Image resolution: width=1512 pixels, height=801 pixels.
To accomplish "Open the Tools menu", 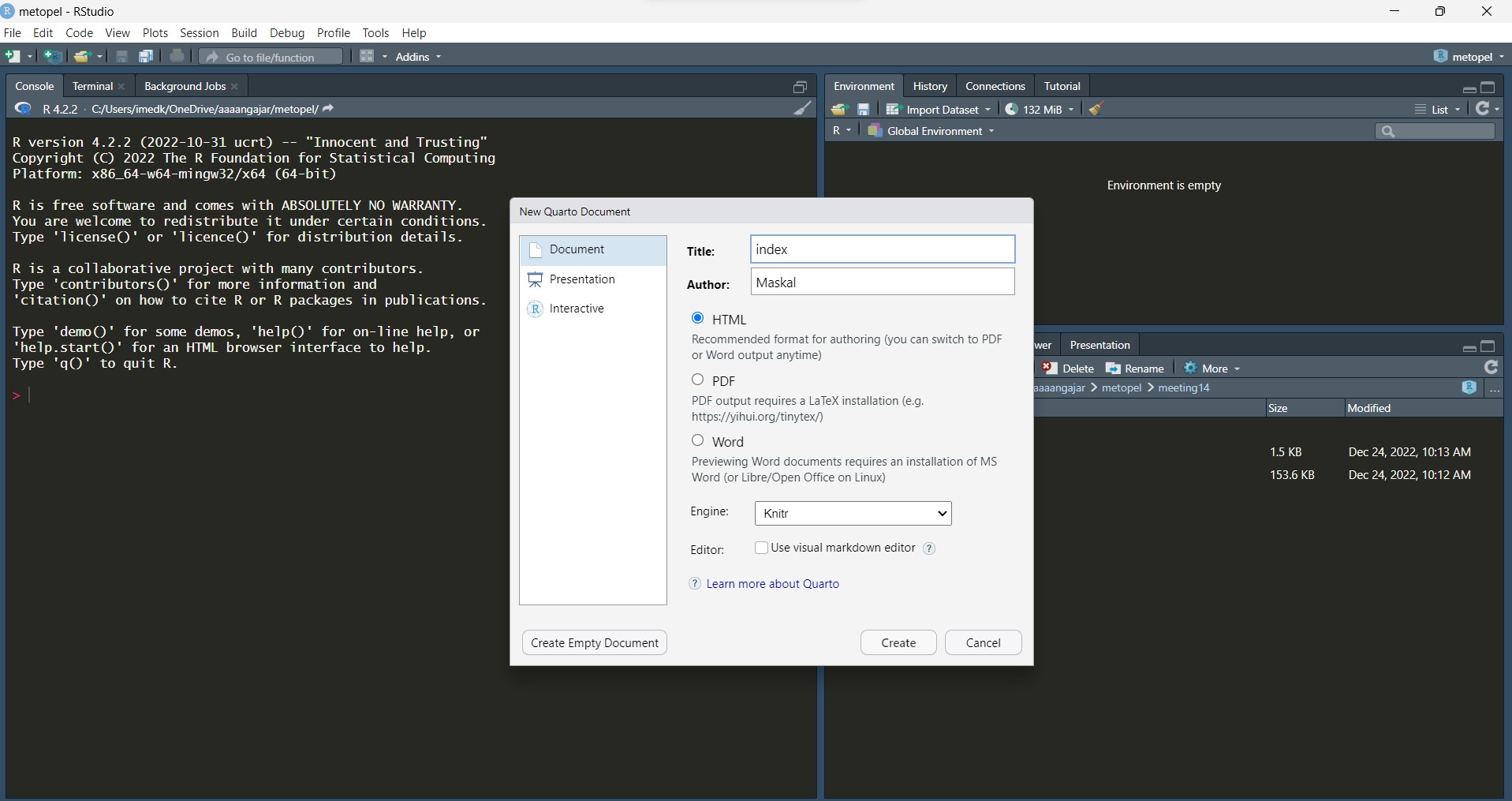I will point(375,33).
